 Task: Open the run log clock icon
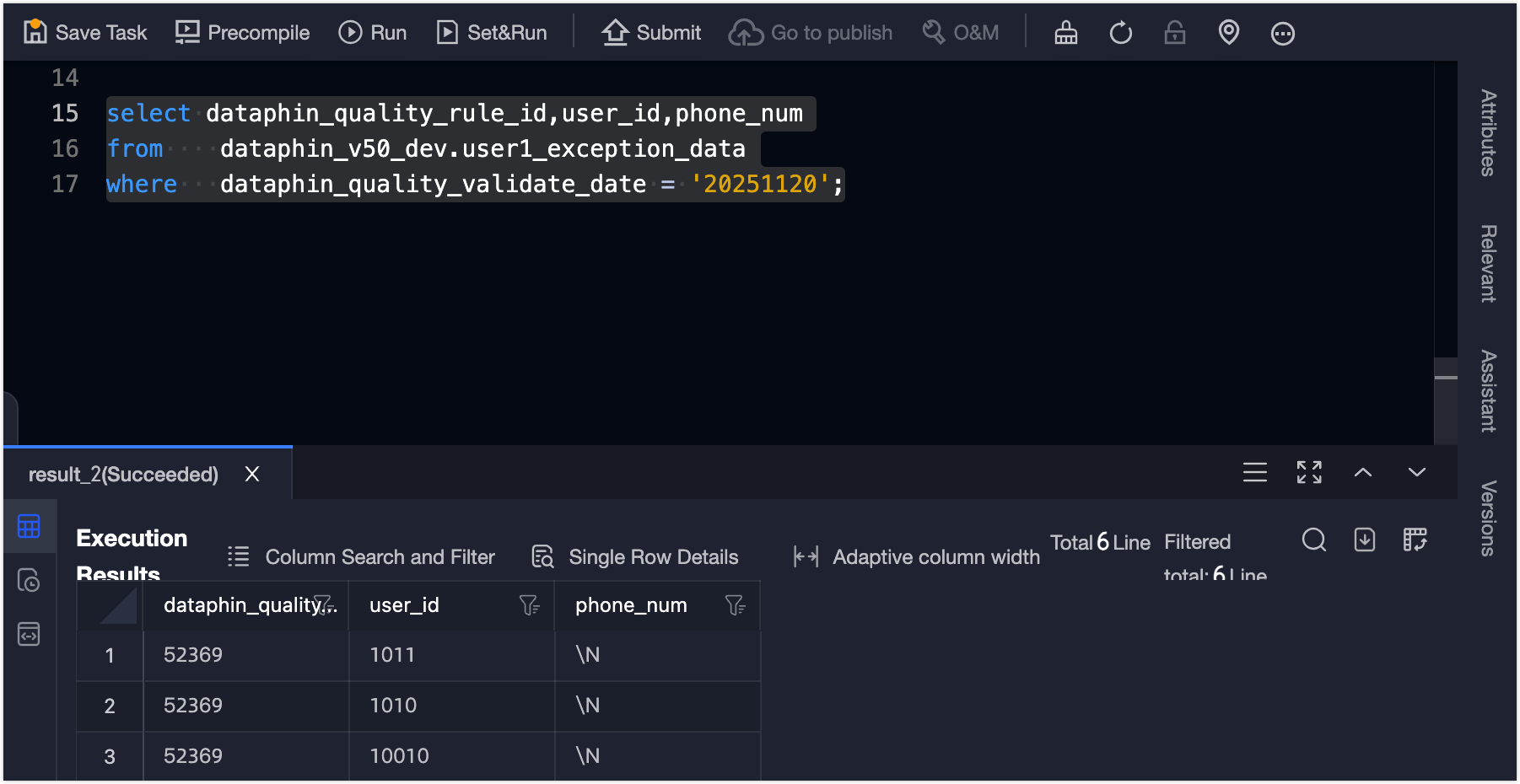point(29,580)
